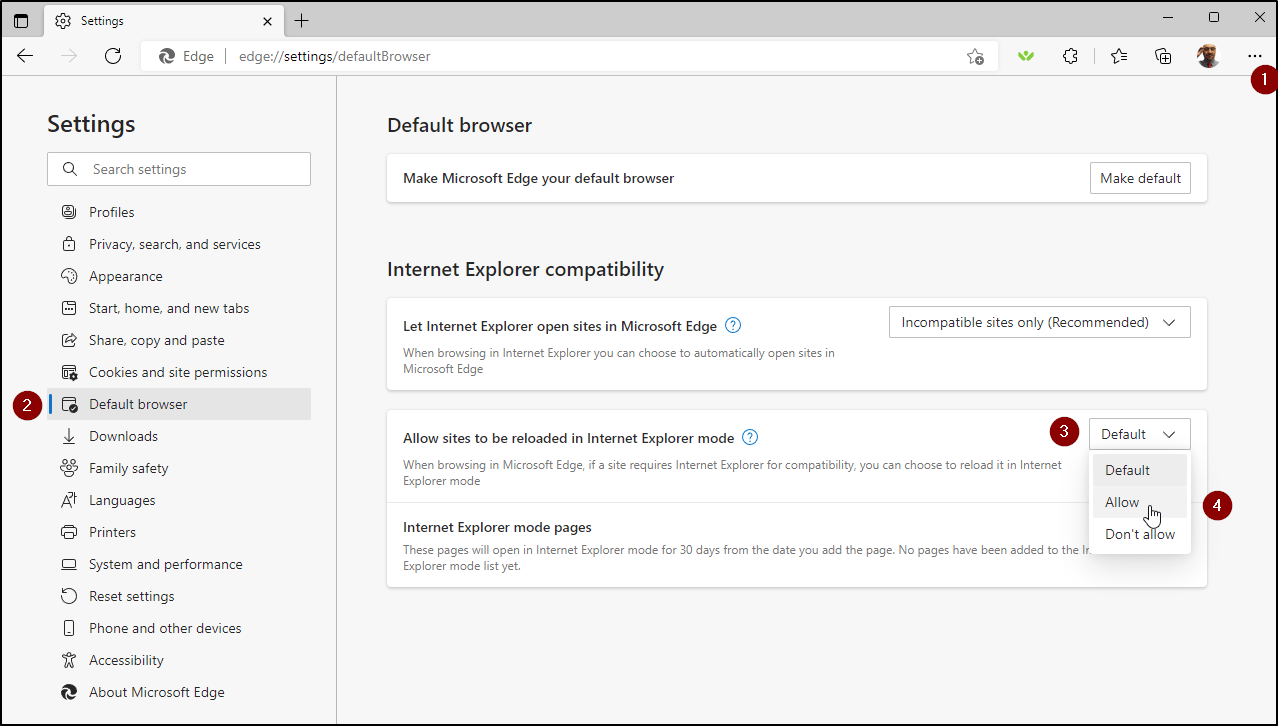Click the green extension icon in toolbar

(x=1025, y=56)
